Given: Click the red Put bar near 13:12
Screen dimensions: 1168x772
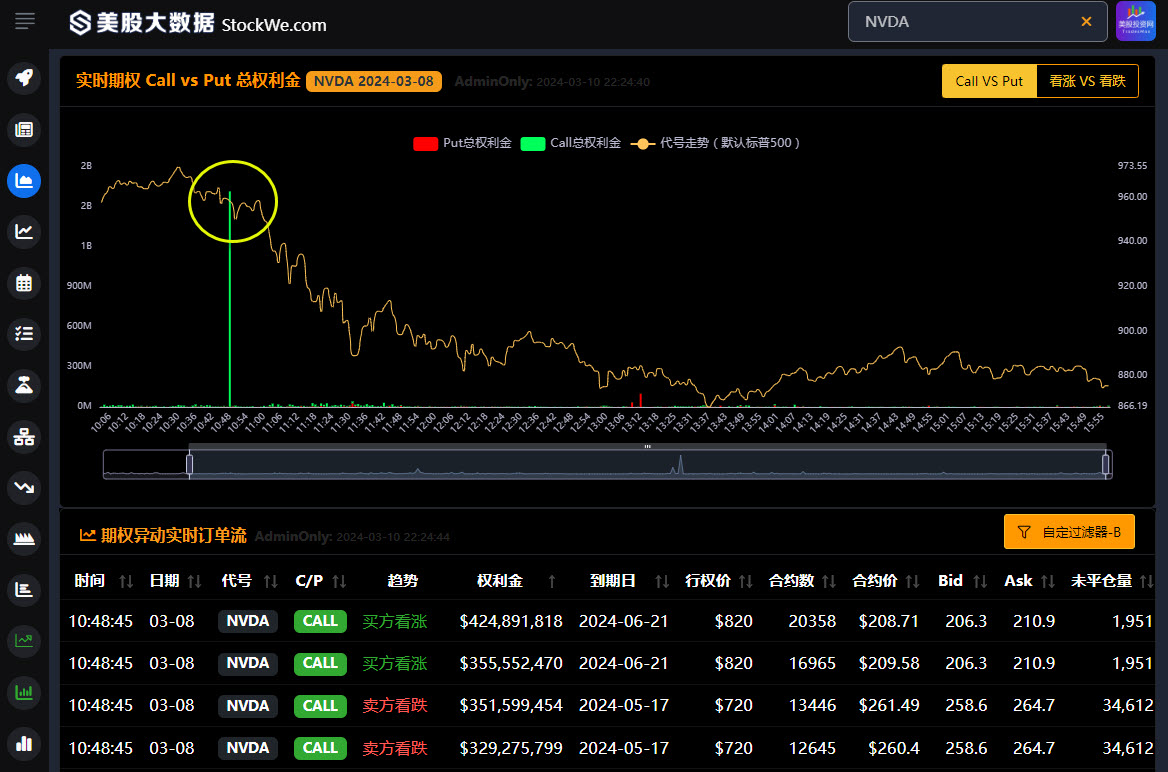Looking at the screenshot, I should coord(641,400).
